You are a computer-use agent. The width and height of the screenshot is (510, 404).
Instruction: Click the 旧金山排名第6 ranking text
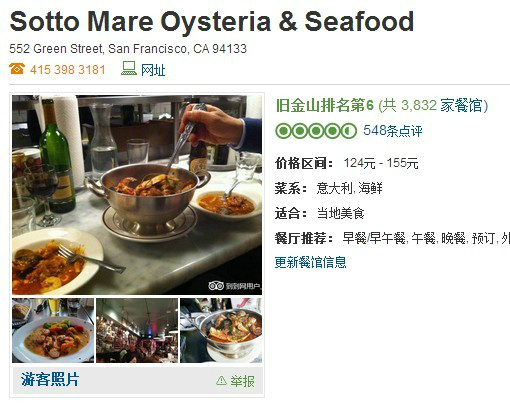point(324,105)
